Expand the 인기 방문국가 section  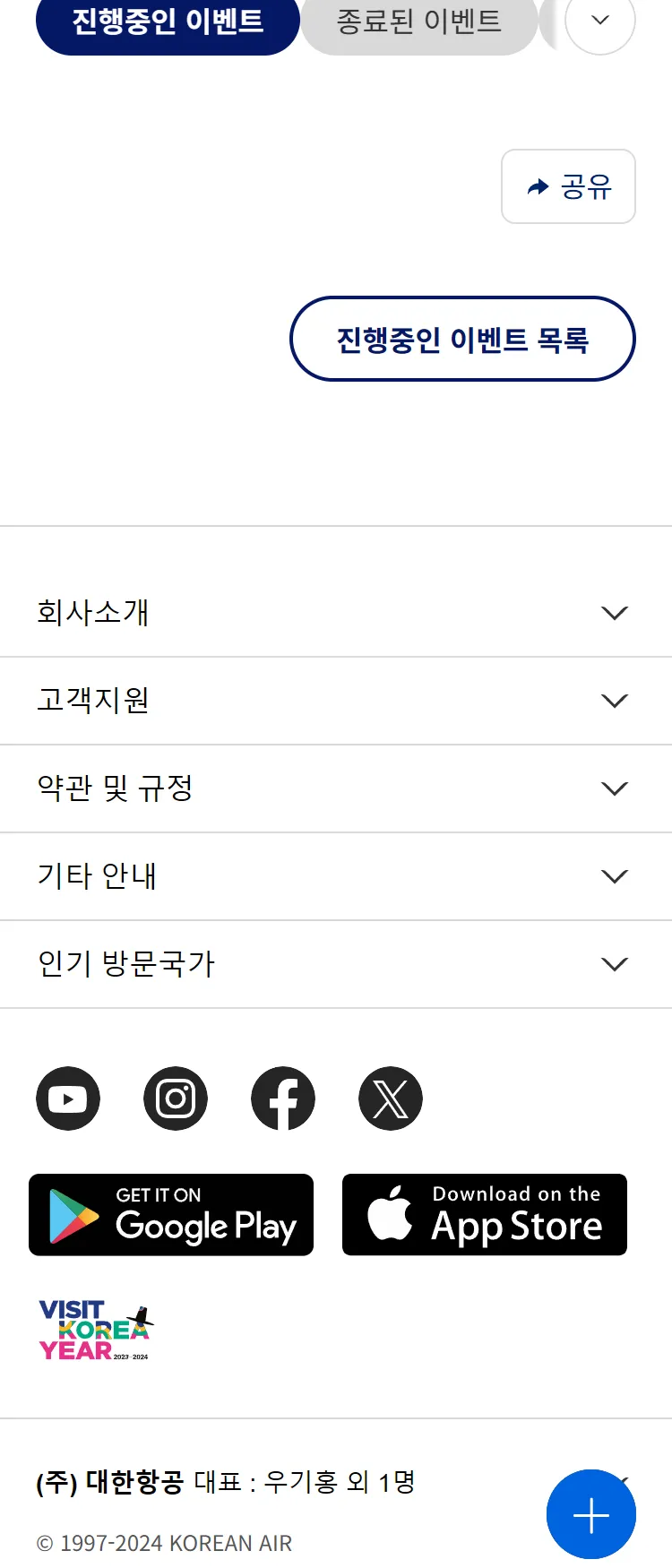(336, 964)
